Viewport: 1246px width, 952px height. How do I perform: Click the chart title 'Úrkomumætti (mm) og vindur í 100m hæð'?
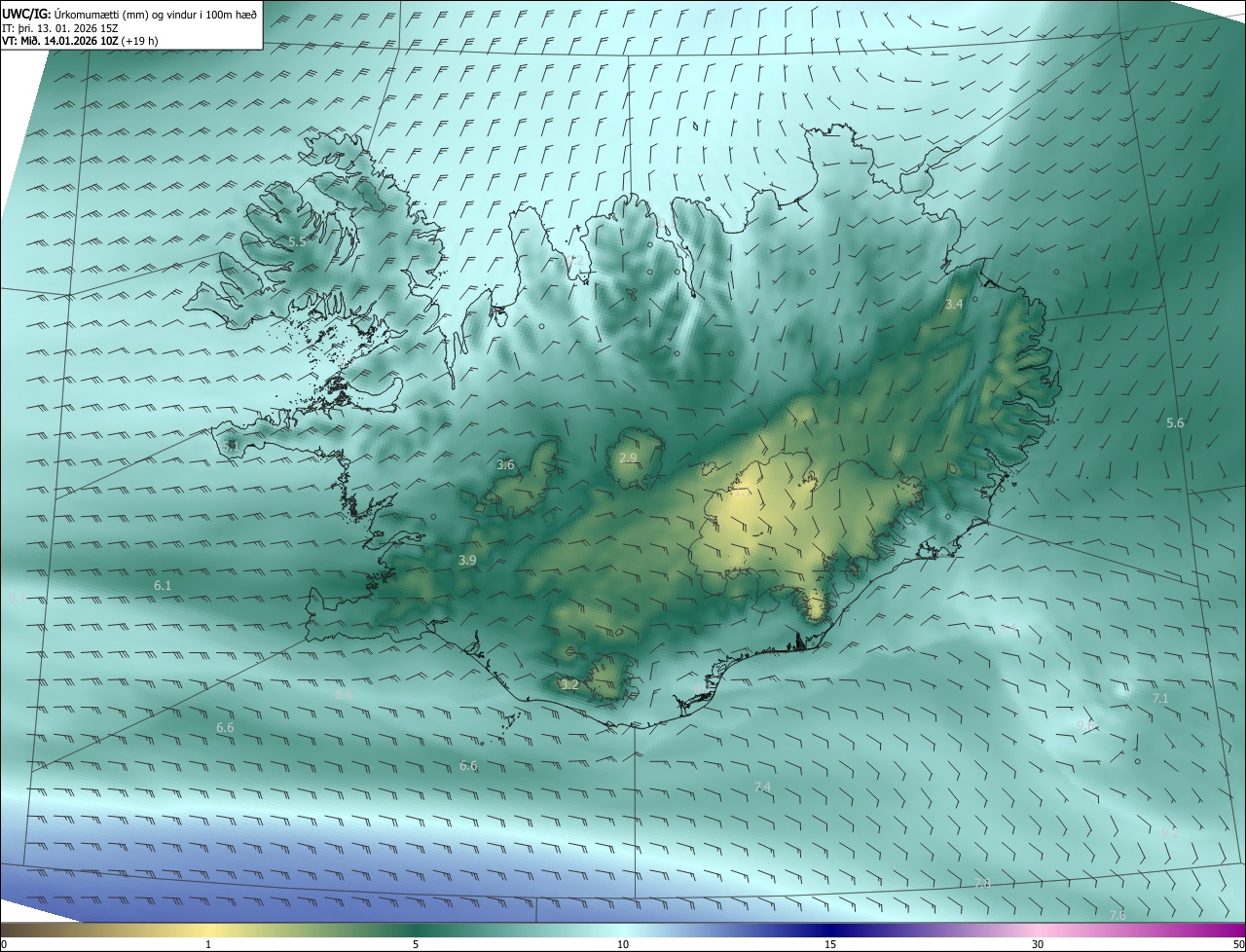pos(156,14)
